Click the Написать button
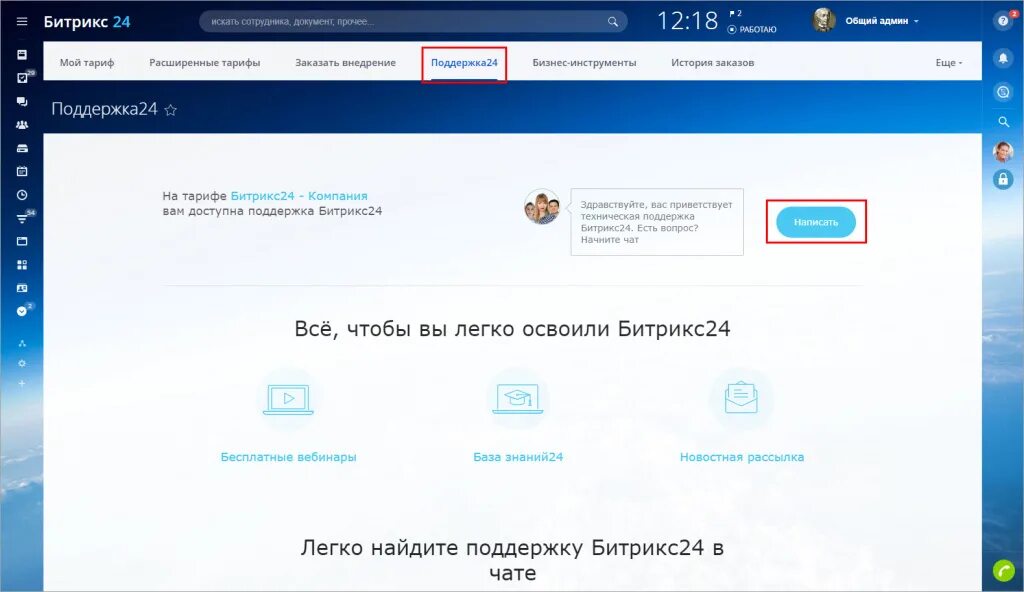Screen dimensions: 1024x592 [816, 222]
